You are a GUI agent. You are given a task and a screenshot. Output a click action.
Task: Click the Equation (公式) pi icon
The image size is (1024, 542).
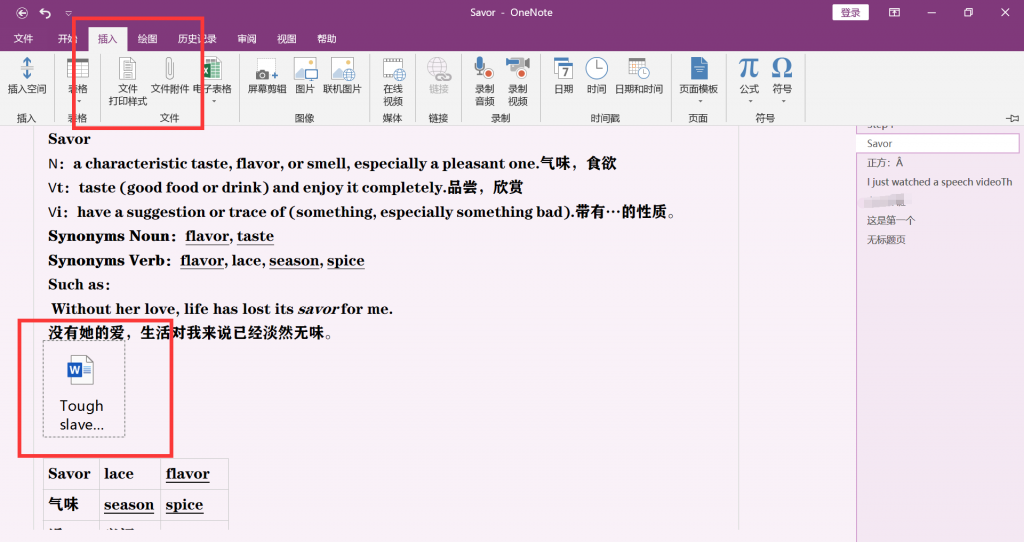coord(748,67)
